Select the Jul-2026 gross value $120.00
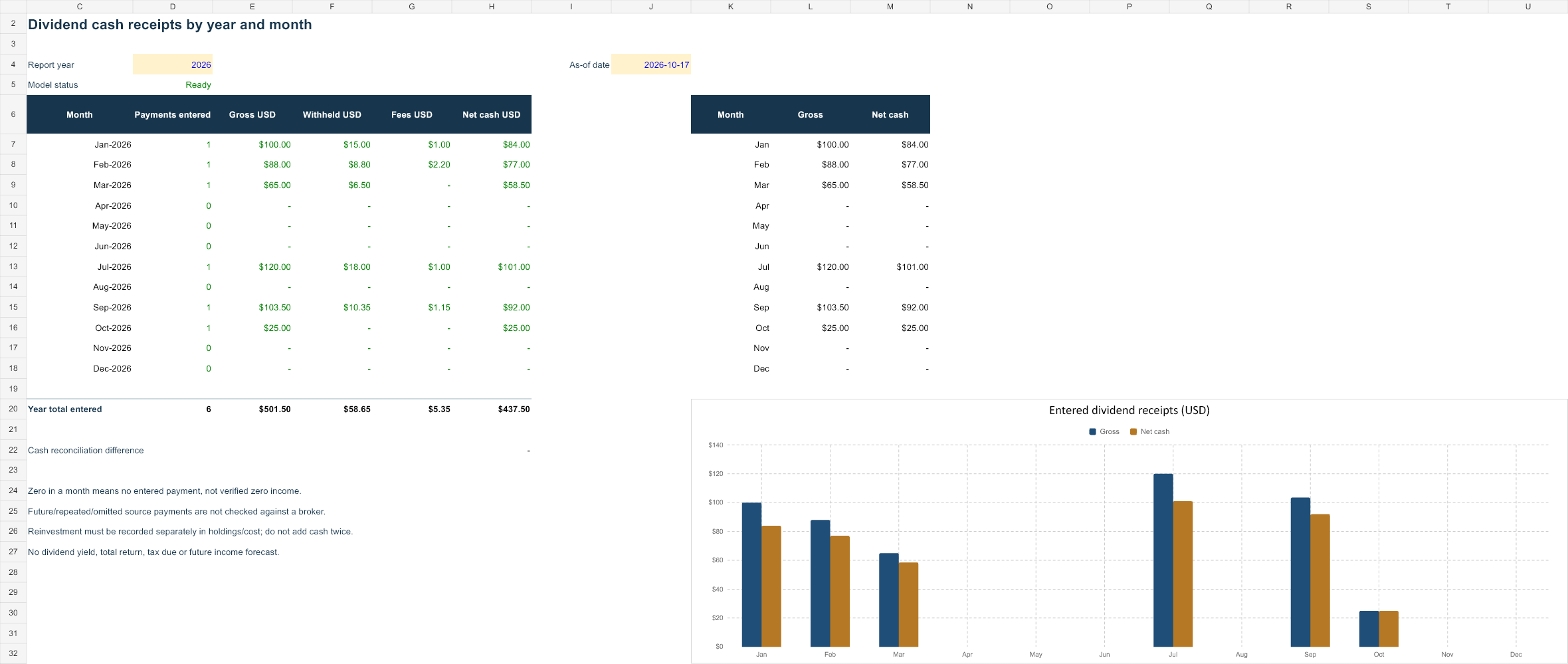Viewport: 1568px width, 664px height. [x=252, y=267]
